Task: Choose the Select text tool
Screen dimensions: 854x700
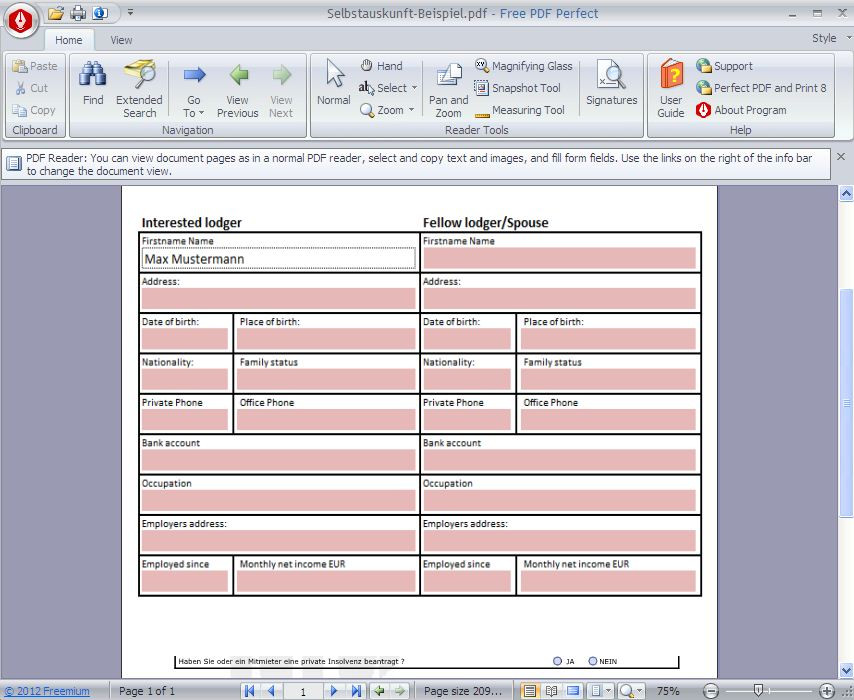Action: [383, 88]
